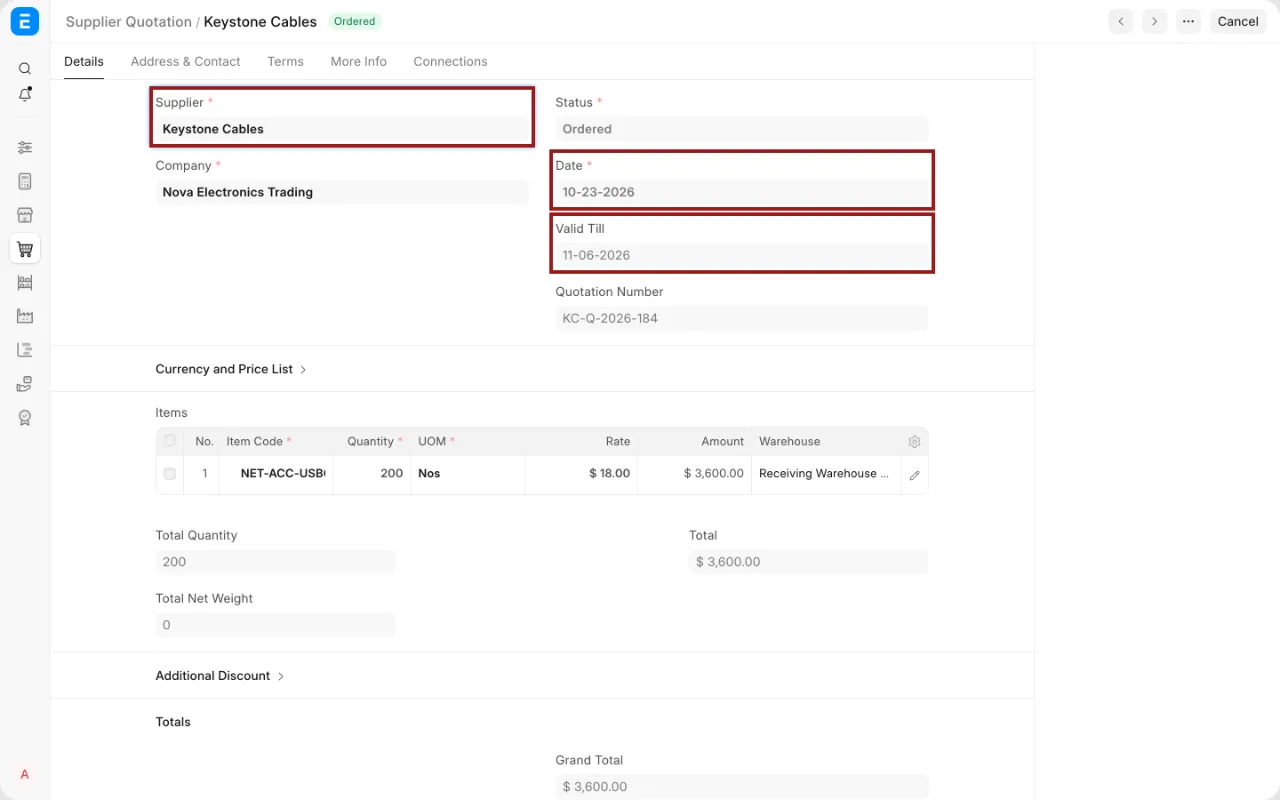Screen dimensions: 1280x800
Task: Click the $ 18.00 rate cell
Action: click(x=581, y=474)
